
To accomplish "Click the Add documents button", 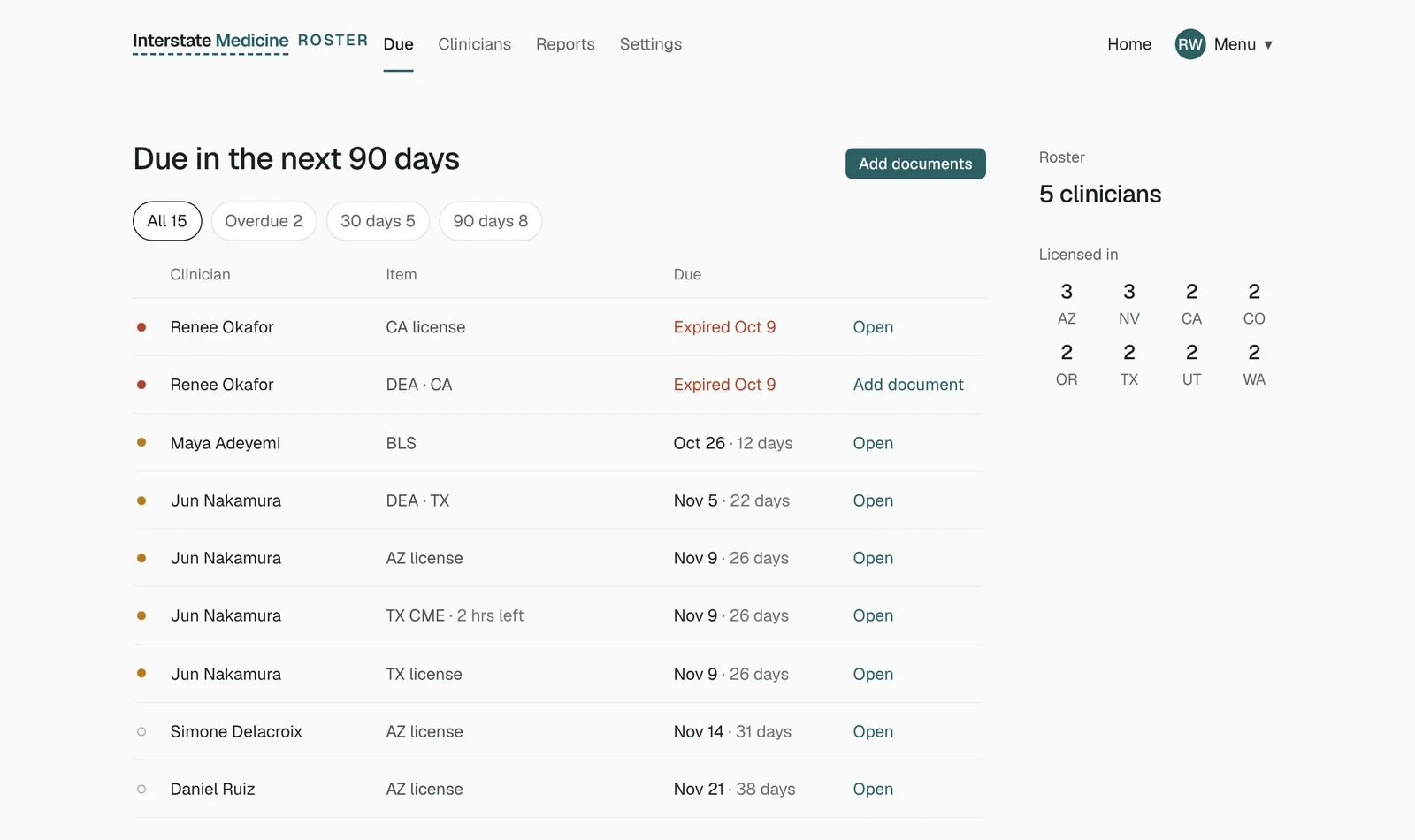I will (x=915, y=164).
